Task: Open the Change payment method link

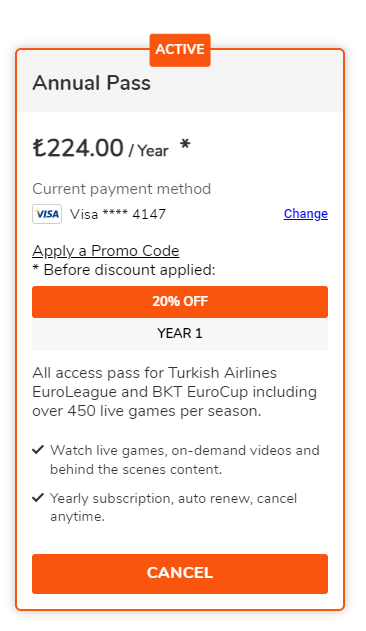Action: click(x=306, y=214)
